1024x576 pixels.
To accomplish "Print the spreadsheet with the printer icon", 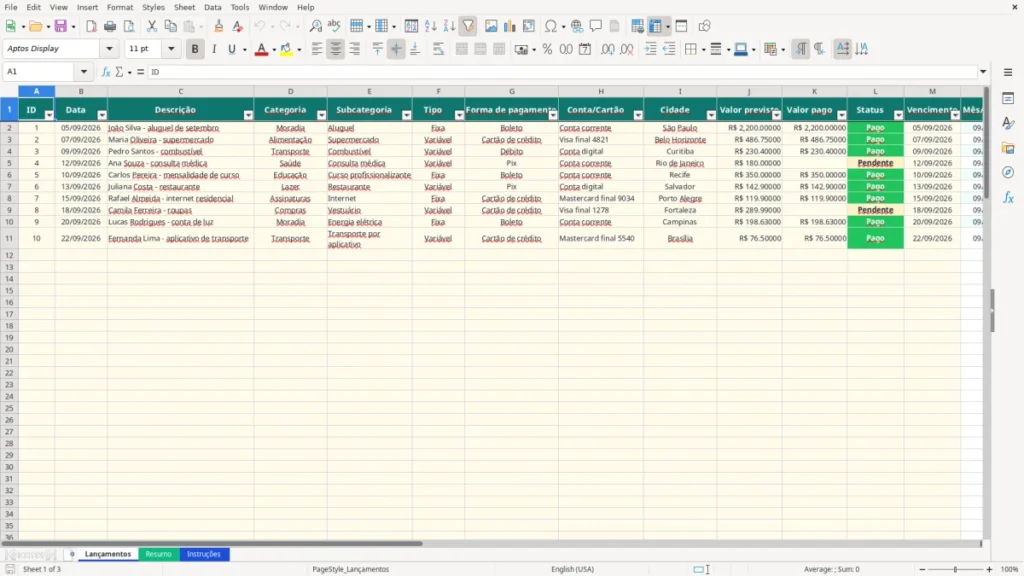I will pyautogui.click(x=110, y=26).
